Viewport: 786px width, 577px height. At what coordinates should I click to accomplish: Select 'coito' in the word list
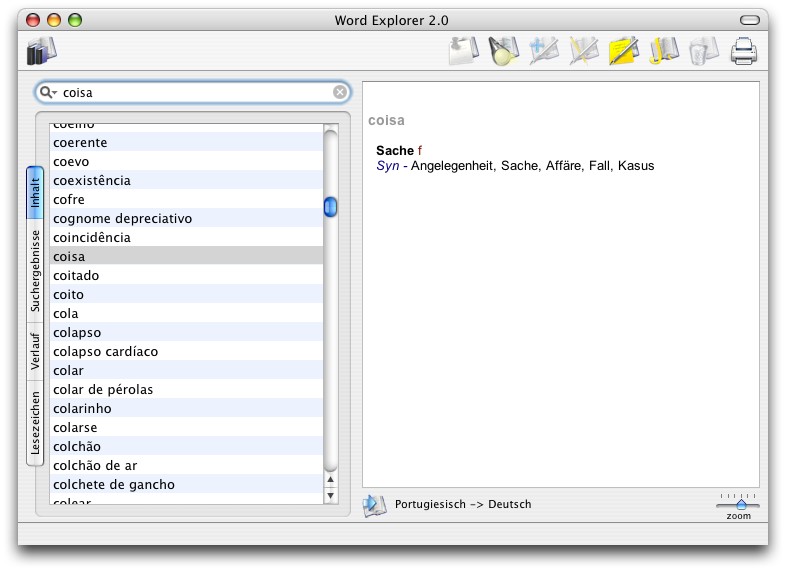186,294
